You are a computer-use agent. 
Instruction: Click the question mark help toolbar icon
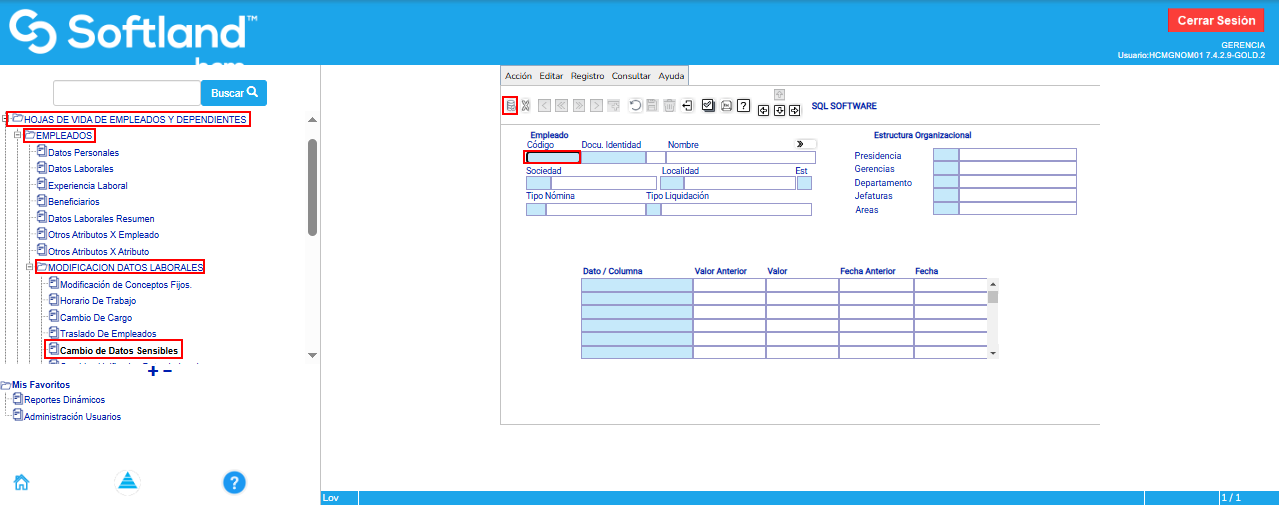click(743, 106)
